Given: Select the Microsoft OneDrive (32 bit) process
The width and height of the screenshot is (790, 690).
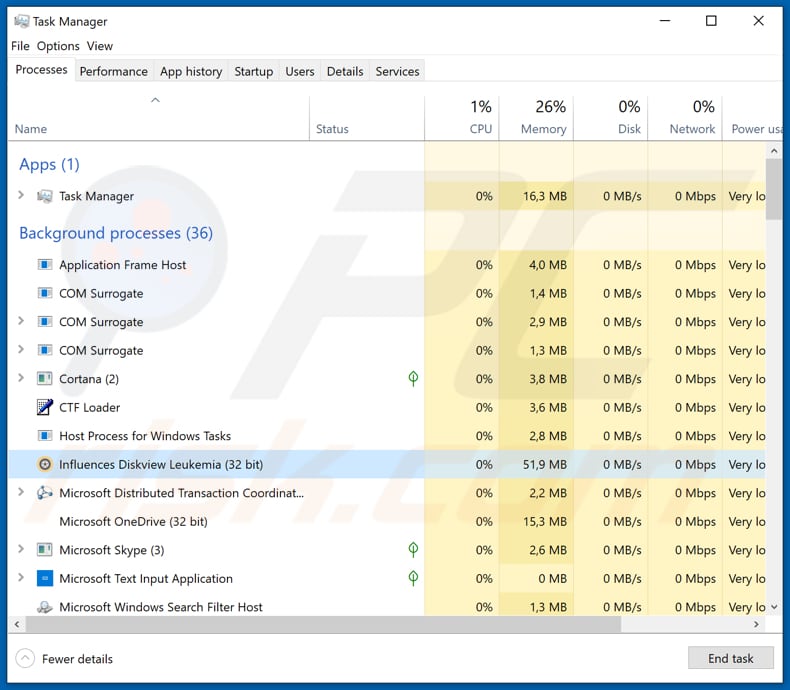Looking at the screenshot, I should [x=387, y=521].
